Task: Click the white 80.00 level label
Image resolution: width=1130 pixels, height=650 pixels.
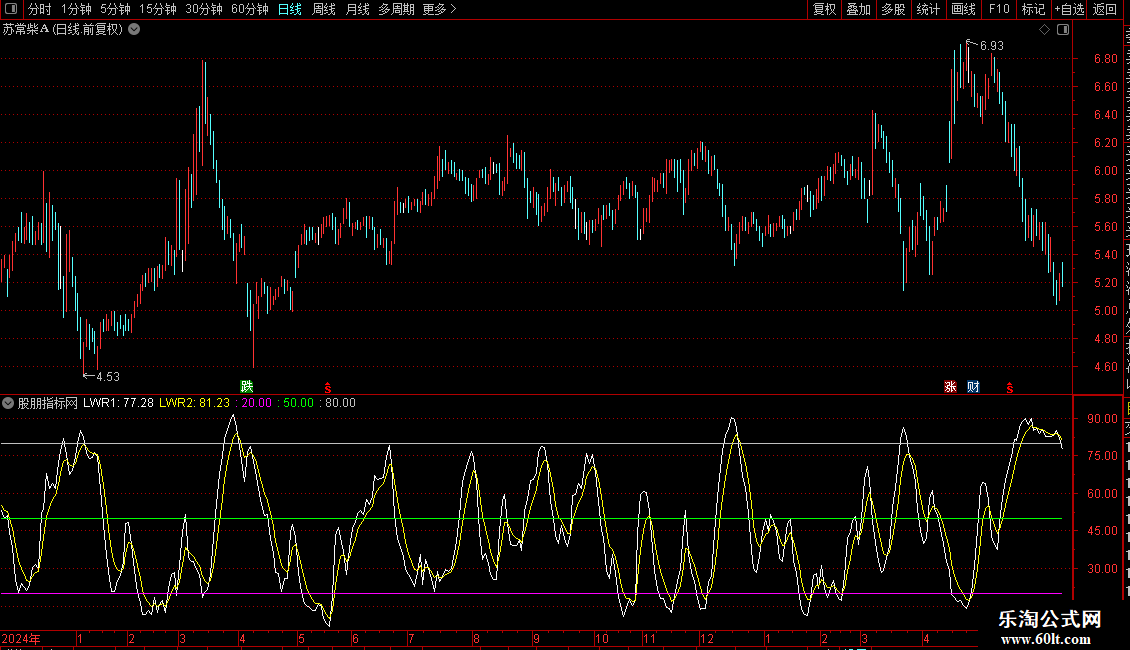Action: tap(340, 403)
